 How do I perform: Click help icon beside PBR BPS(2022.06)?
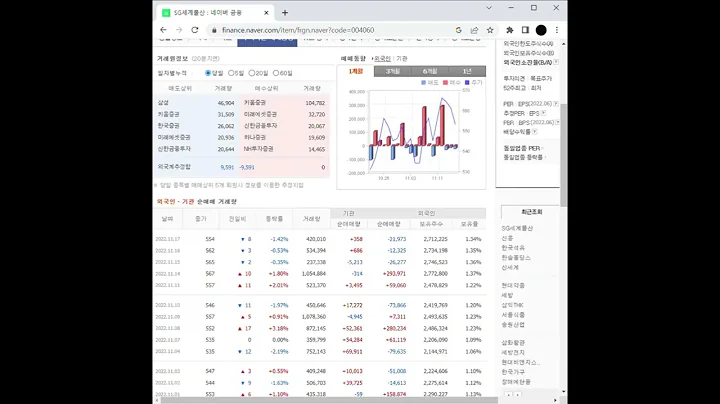pyautogui.click(x=557, y=123)
